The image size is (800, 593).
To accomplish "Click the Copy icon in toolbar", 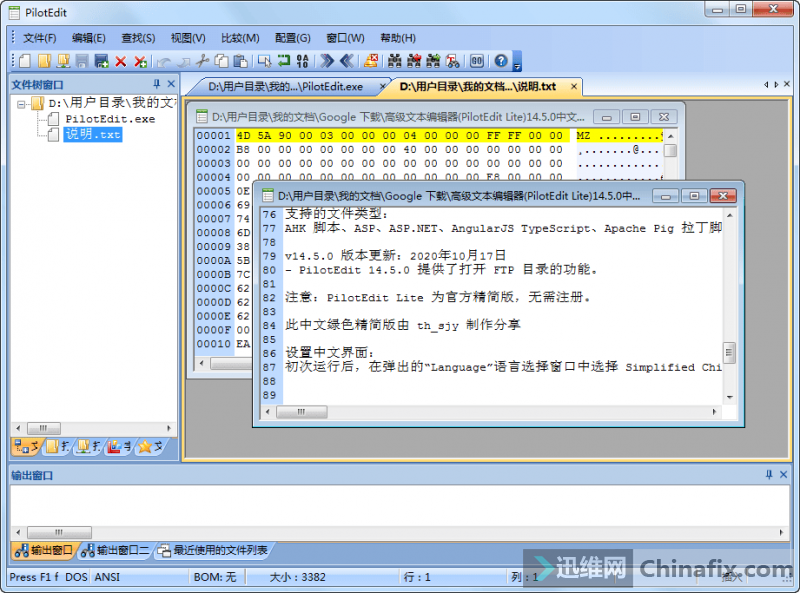I will coord(221,61).
